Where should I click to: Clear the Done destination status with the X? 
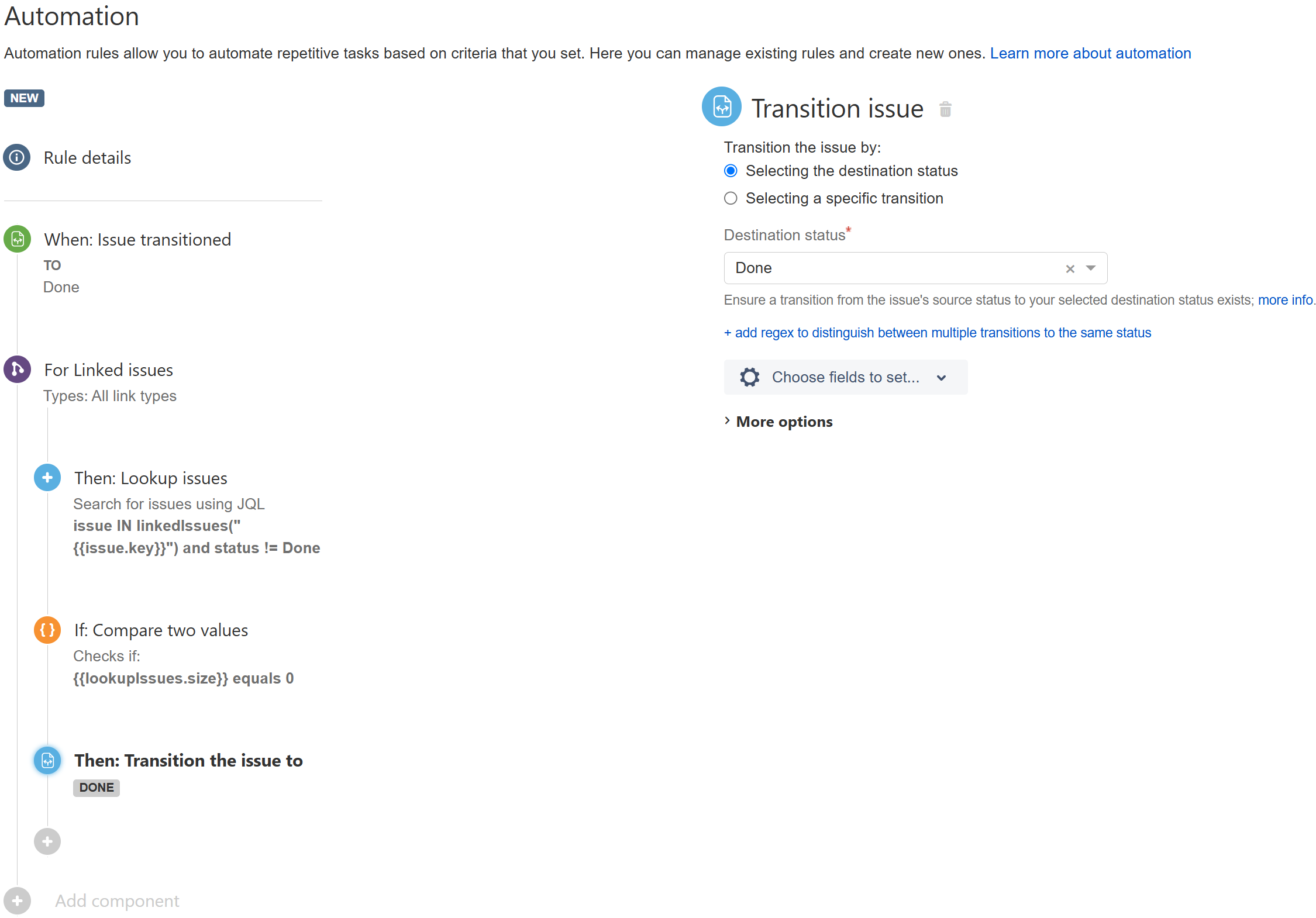(x=1070, y=268)
